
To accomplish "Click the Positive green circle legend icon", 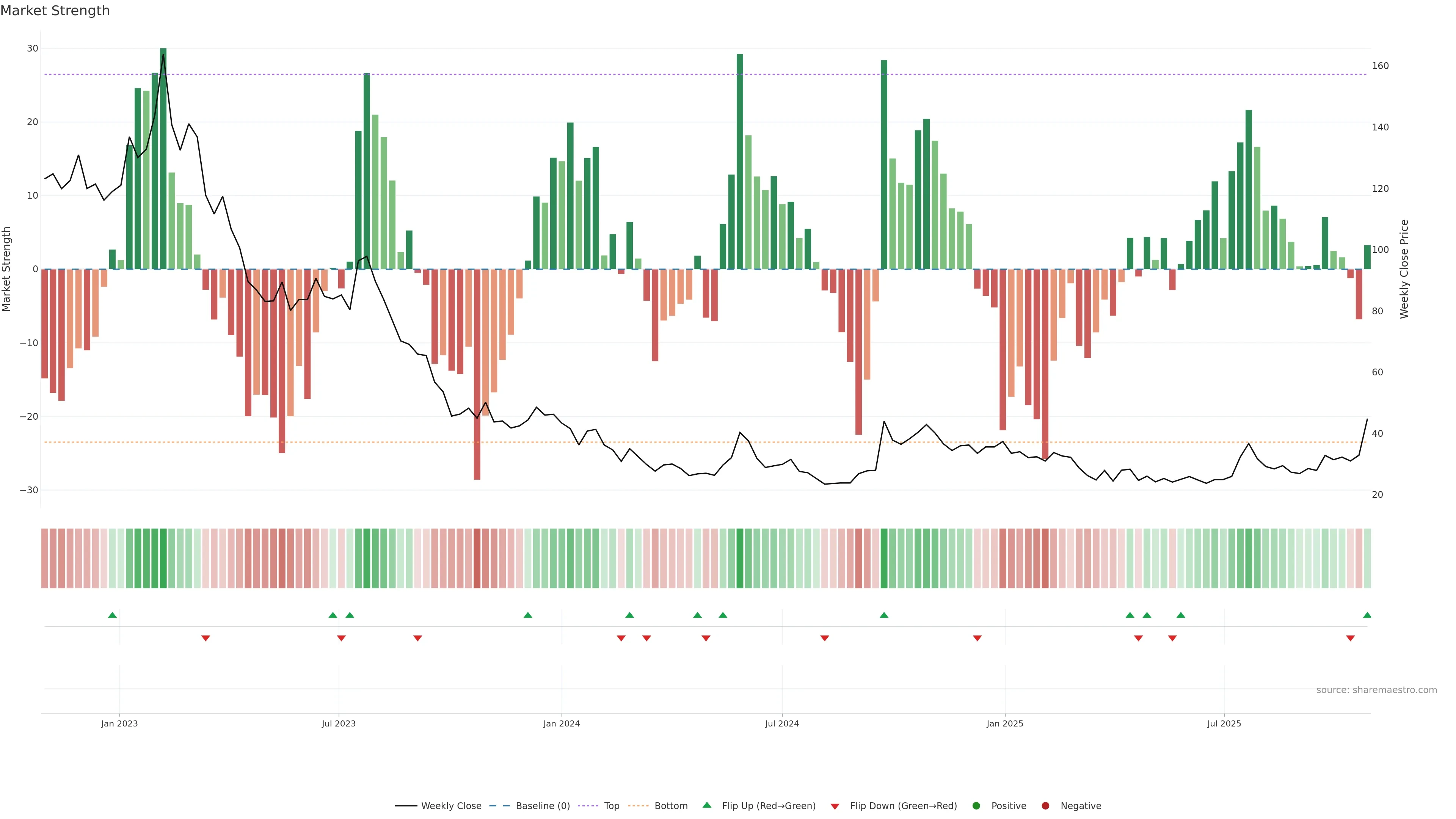I will coord(976,805).
